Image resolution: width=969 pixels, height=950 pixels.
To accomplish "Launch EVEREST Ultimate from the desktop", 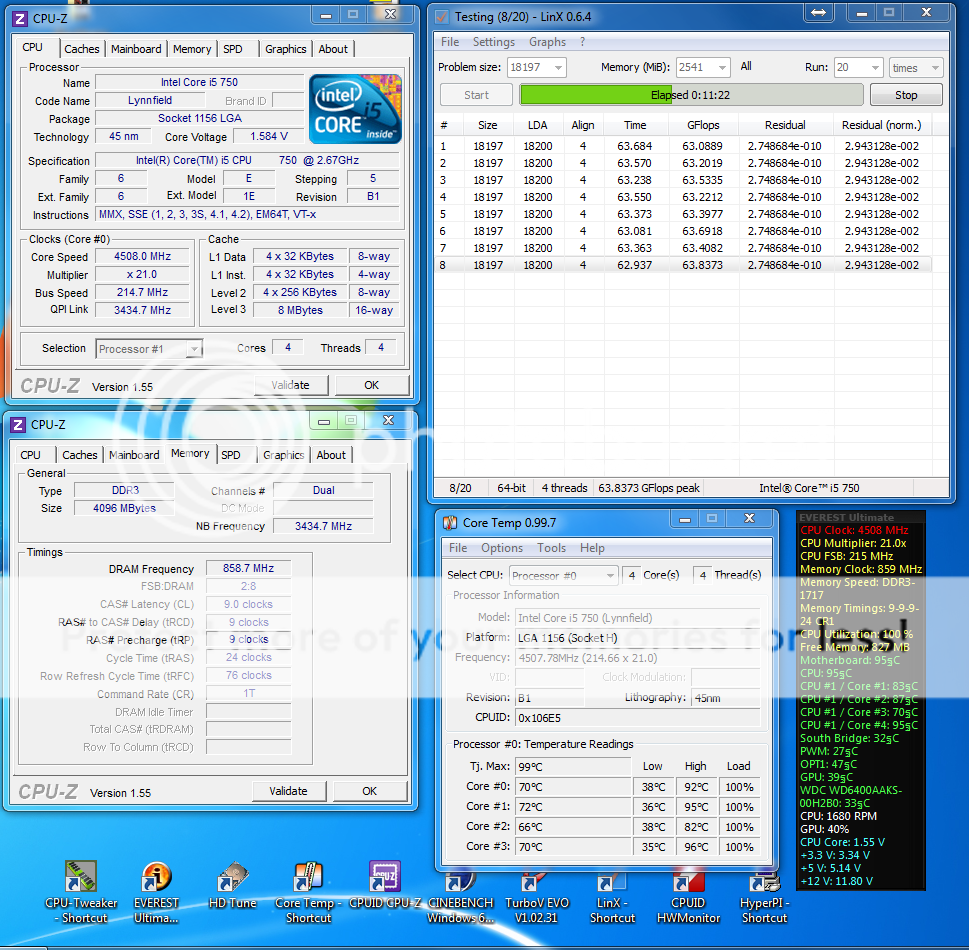I will (156, 882).
